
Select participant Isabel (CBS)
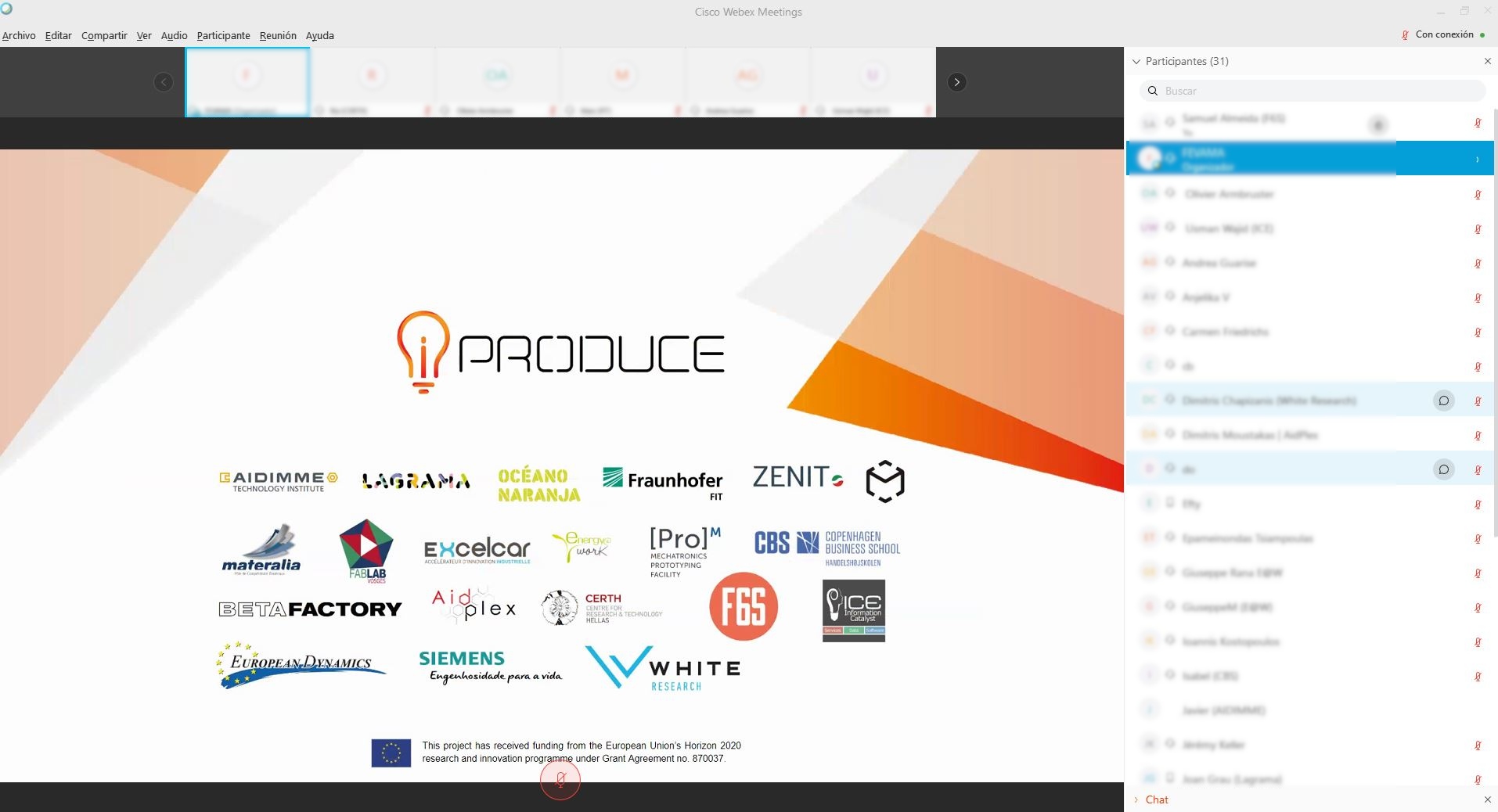1309,676
